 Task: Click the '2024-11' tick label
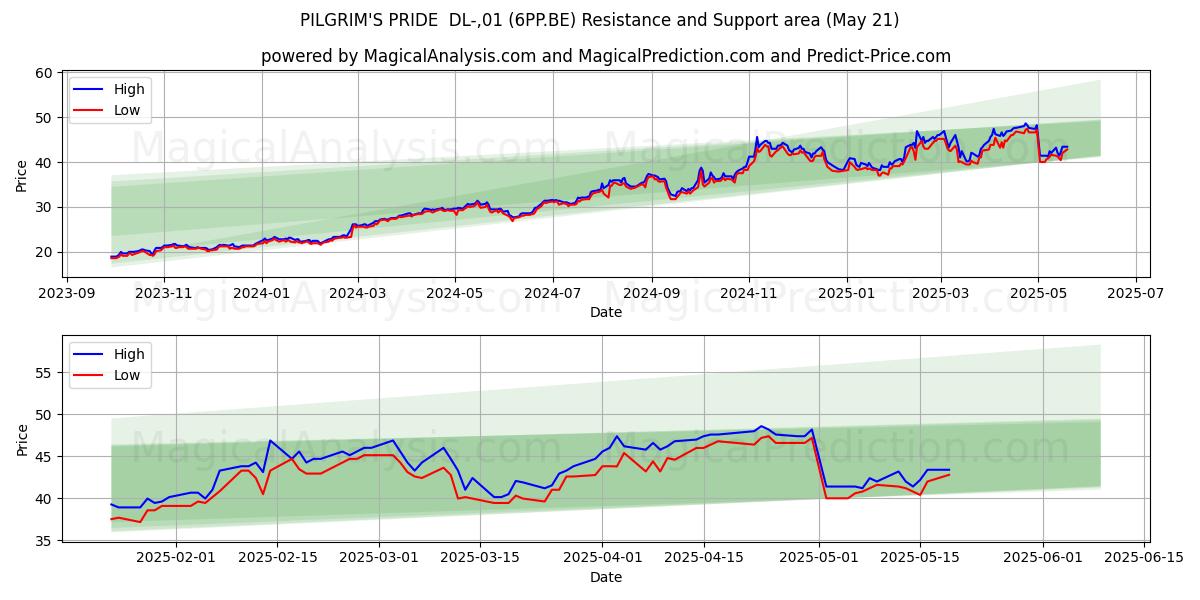[749, 293]
